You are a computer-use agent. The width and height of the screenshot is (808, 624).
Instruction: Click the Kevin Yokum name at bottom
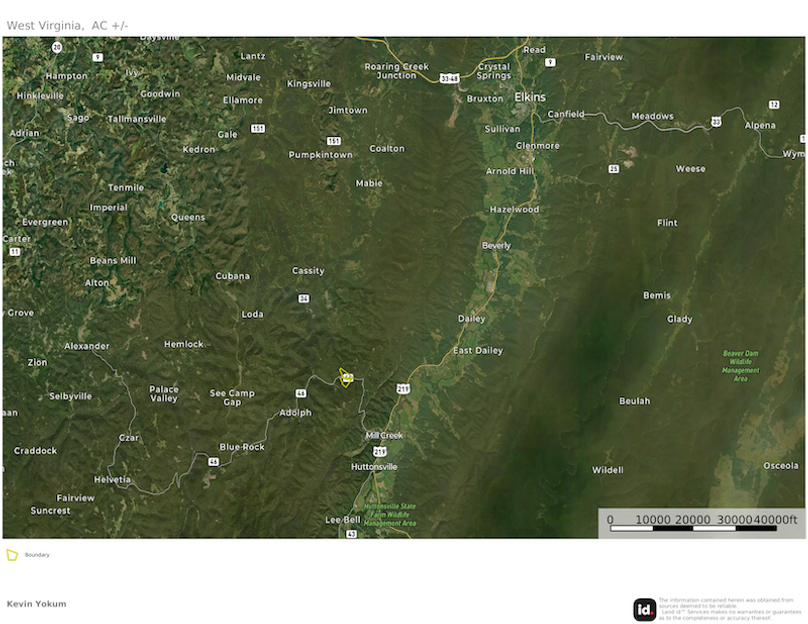coord(37,604)
